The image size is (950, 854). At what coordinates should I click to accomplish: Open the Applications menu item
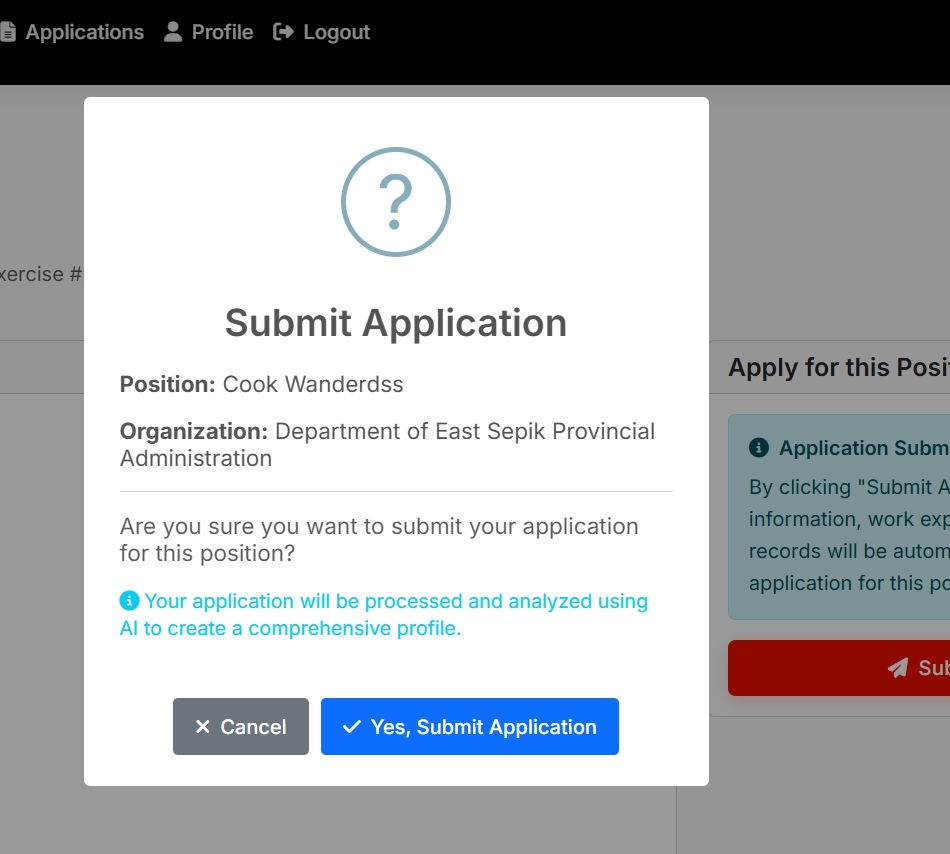point(85,31)
